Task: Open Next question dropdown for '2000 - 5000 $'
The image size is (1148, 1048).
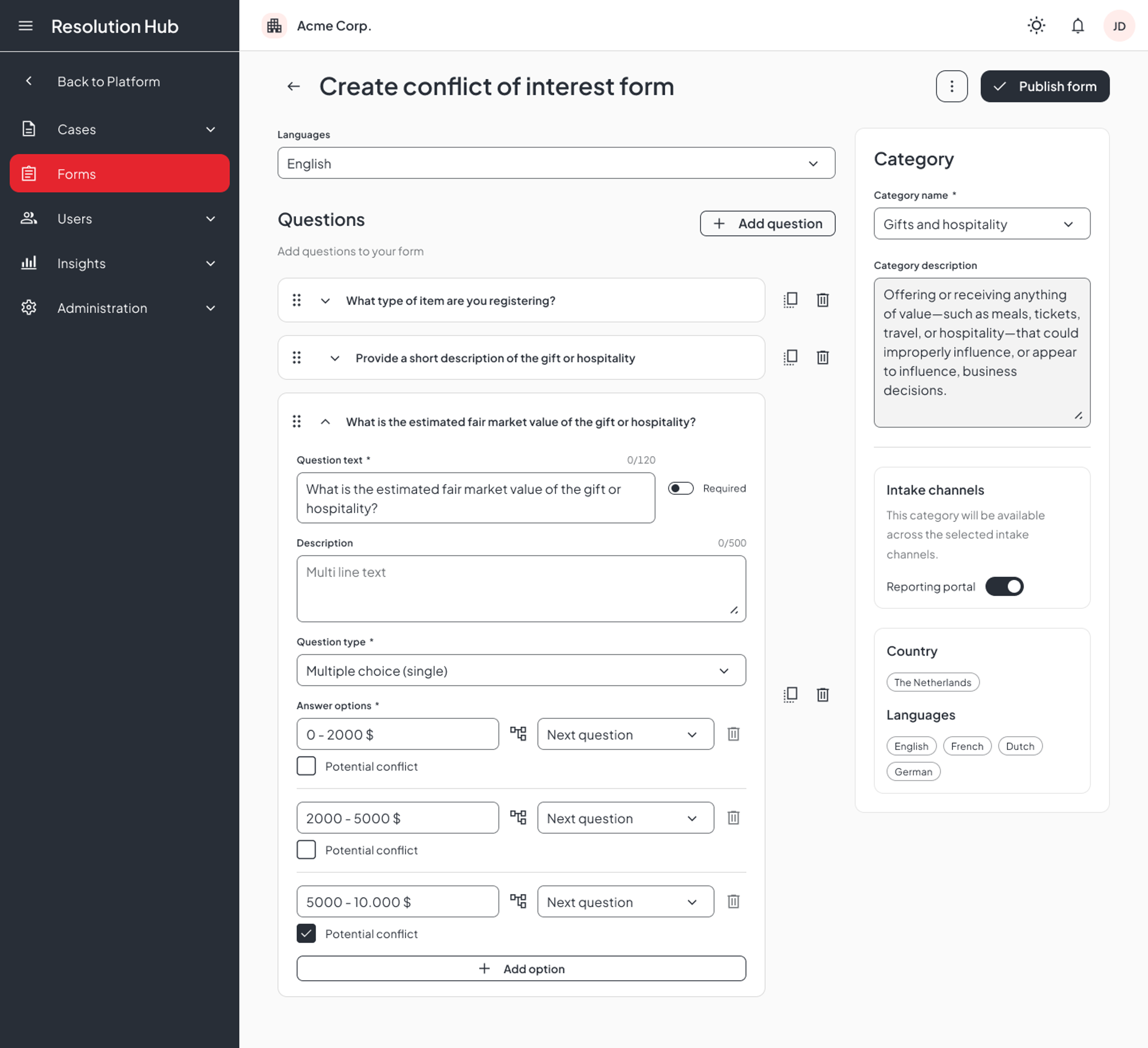Action: [x=625, y=818]
